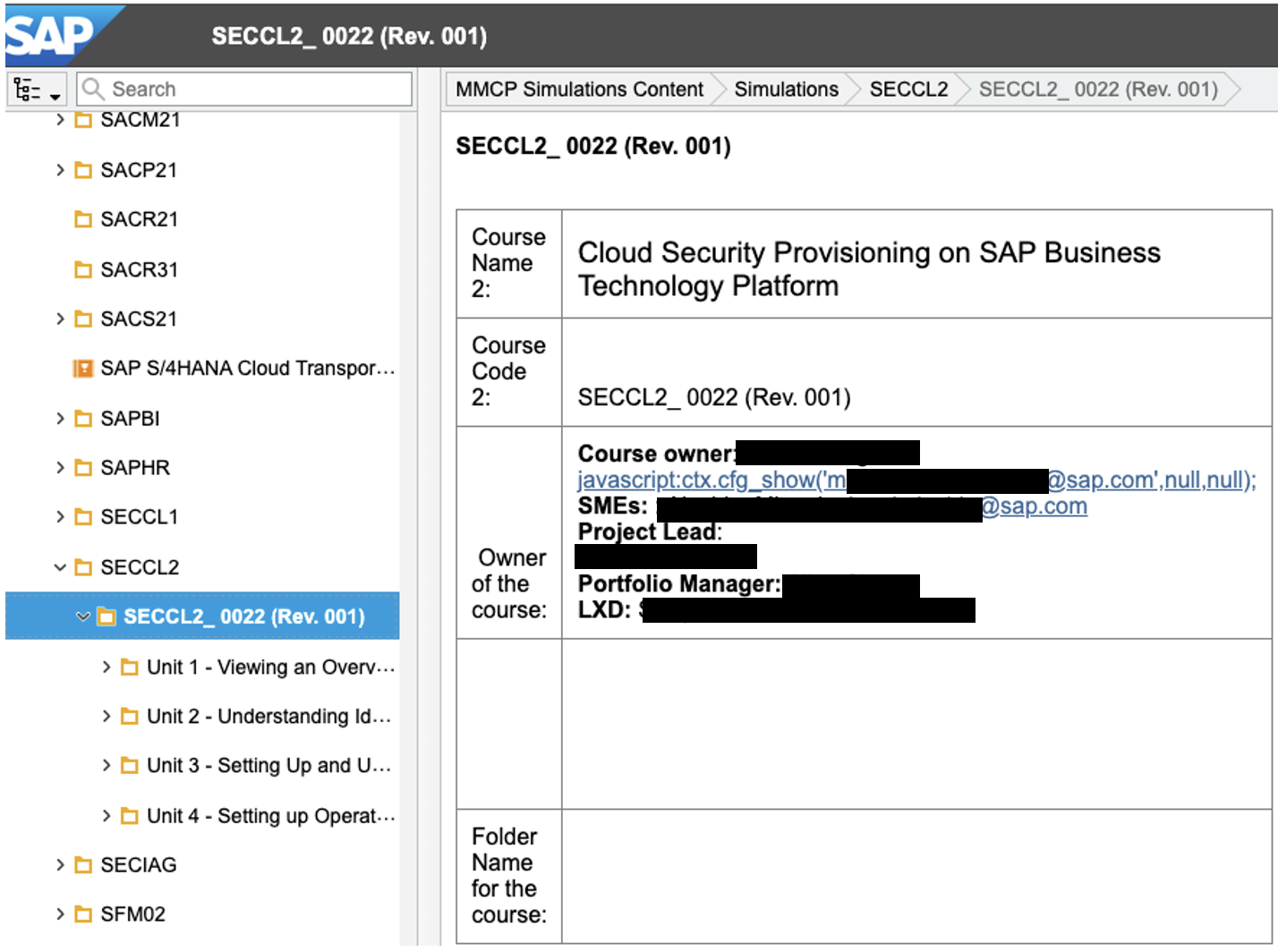Click the SAP S/4HANA Cloud Transport book icon

click(82, 368)
